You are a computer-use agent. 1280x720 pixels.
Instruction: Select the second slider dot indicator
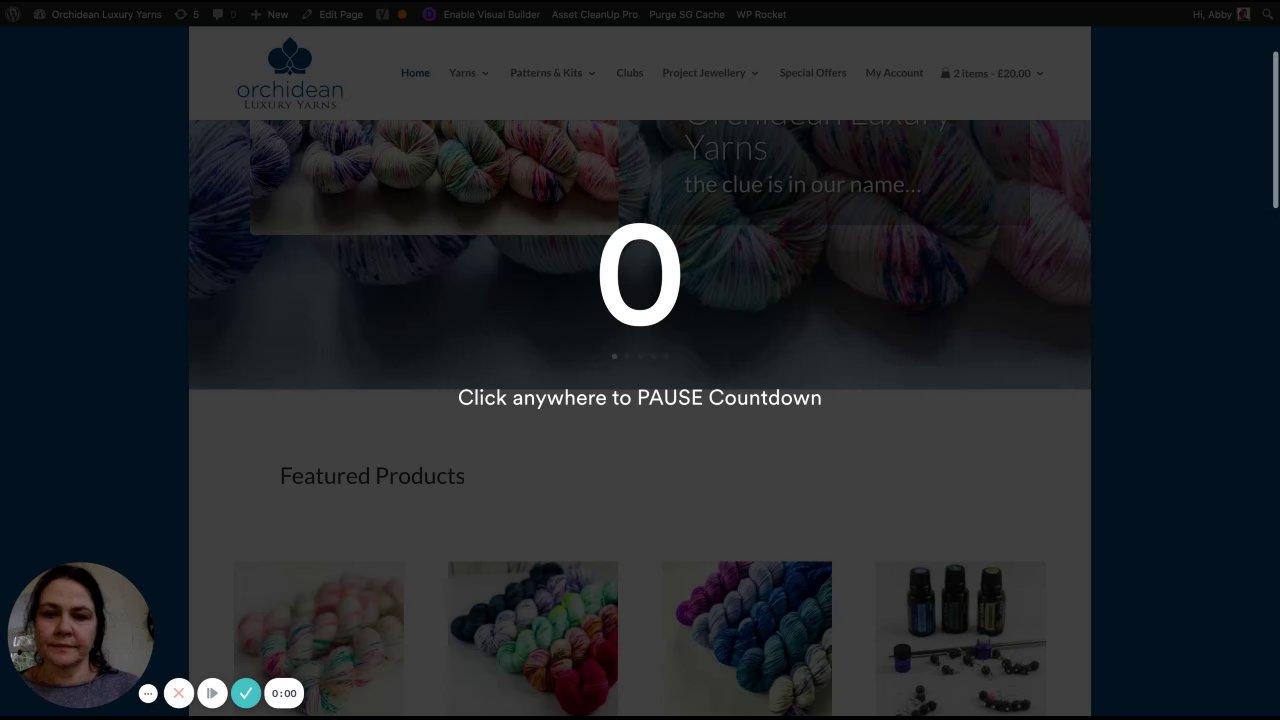[627, 356]
